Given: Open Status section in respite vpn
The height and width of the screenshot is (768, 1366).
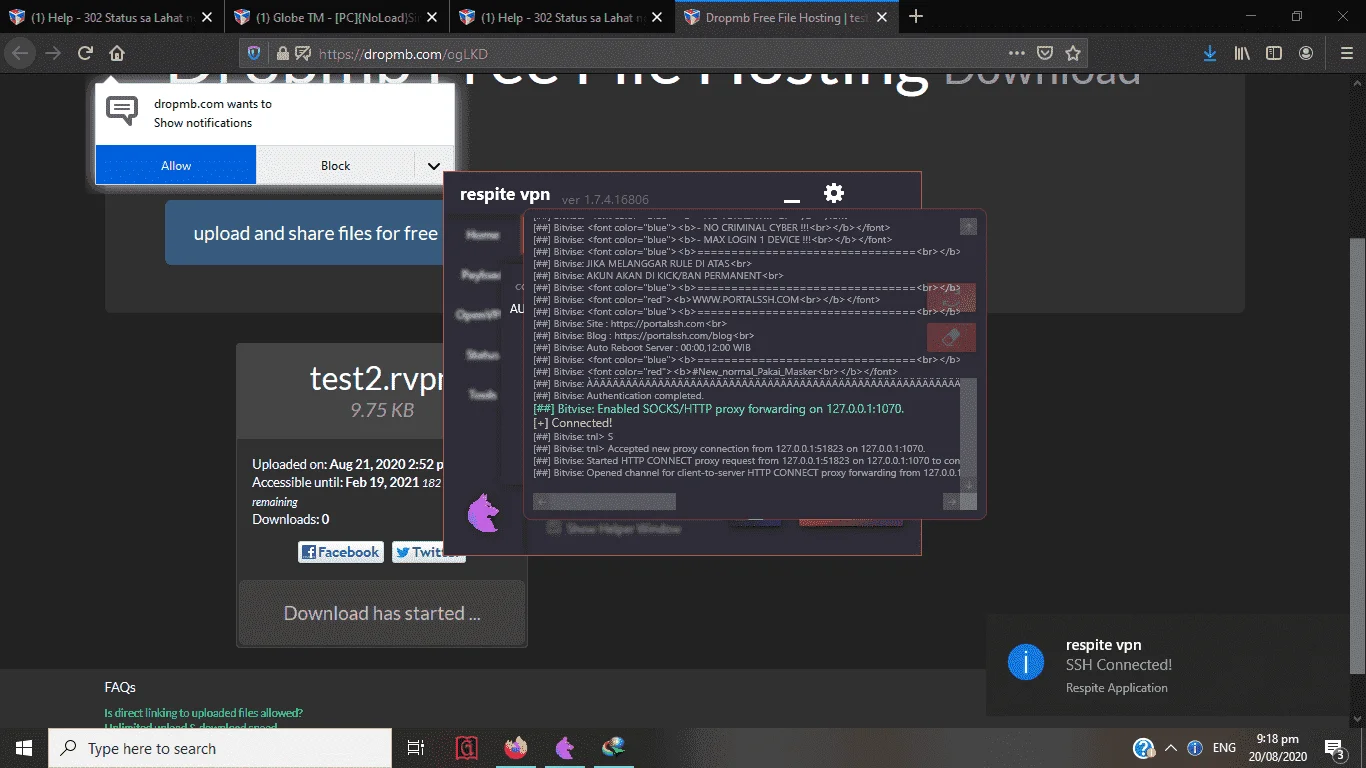Looking at the screenshot, I should (x=483, y=355).
